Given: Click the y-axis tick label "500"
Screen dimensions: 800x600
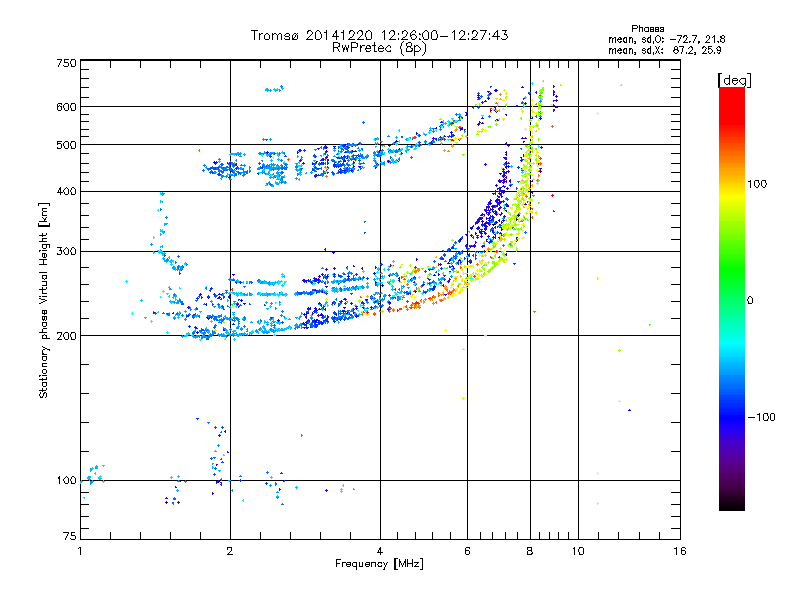Looking at the screenshot, I should [x=66, y=145].
